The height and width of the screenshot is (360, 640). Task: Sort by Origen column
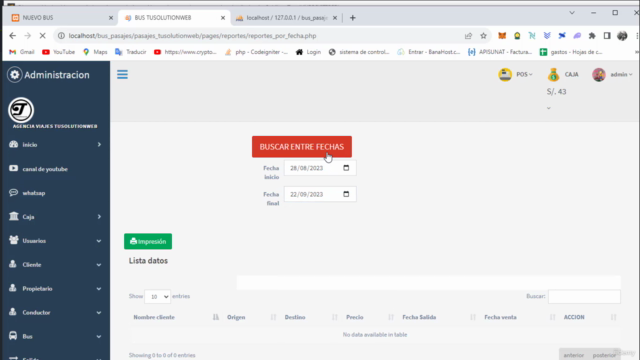tap(251, 317)
